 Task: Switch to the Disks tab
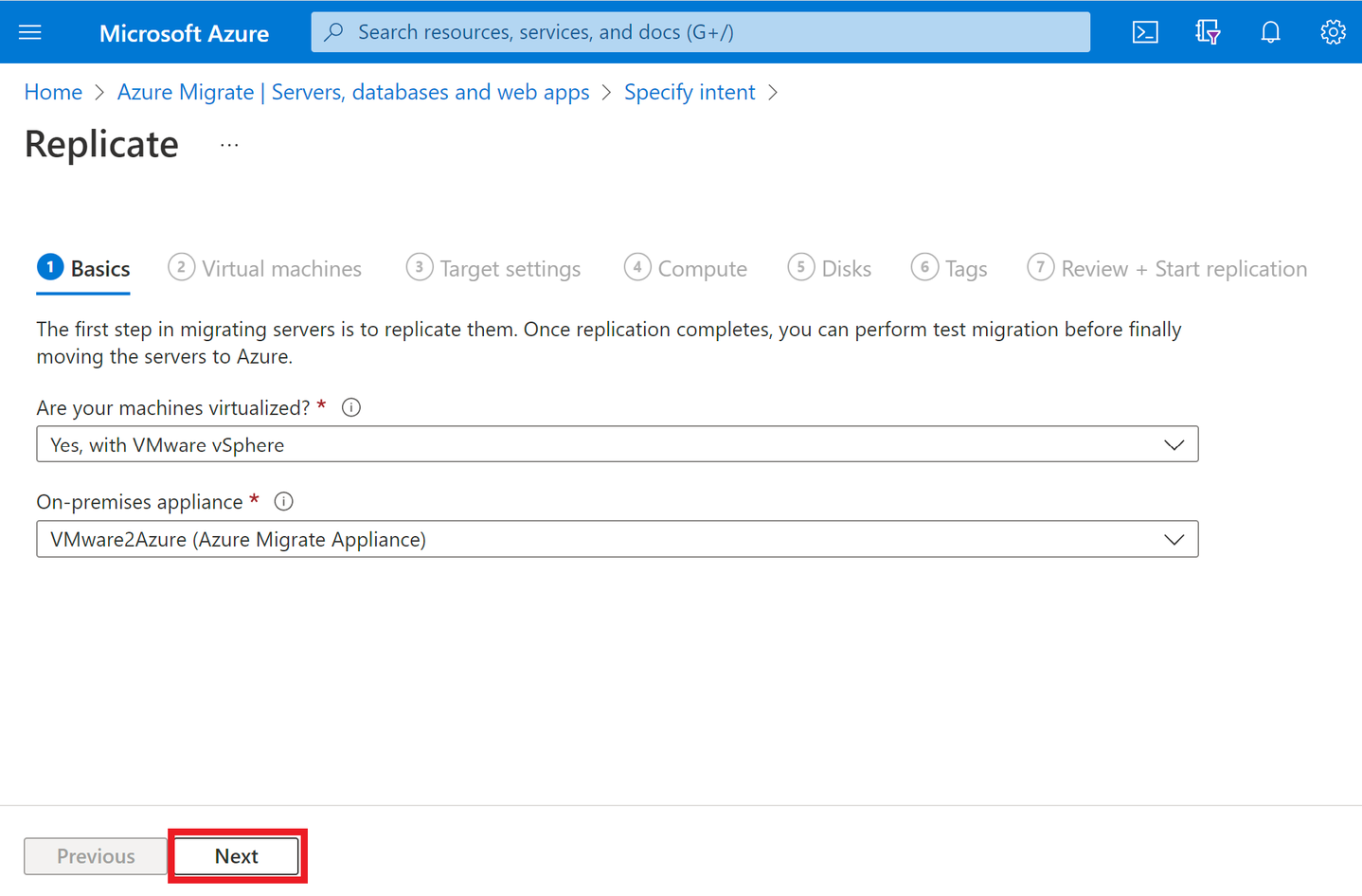tap(830, 269)
